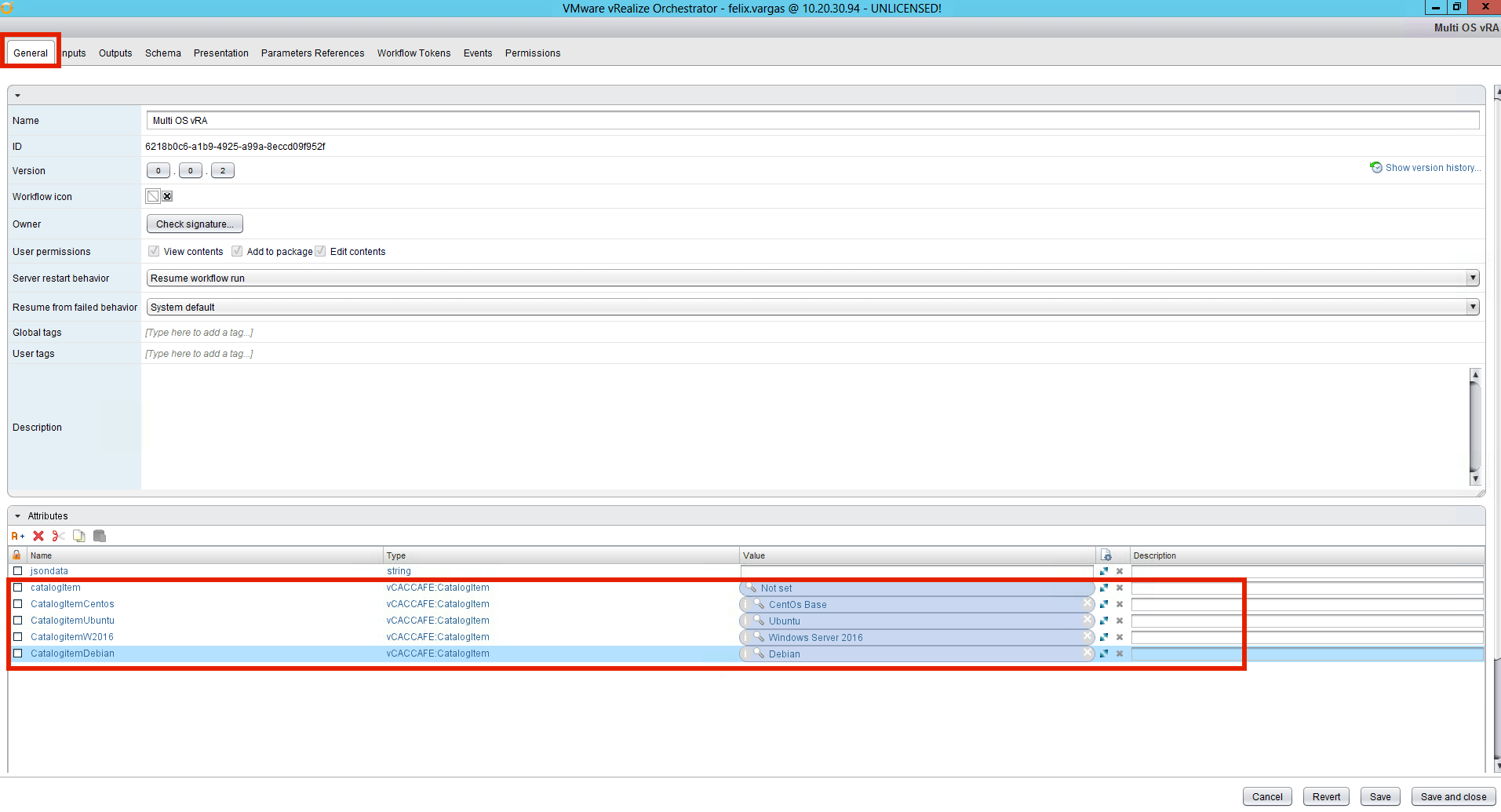Cut attribute using the scissors icon

pyautogui.click(x=58, y=536)
